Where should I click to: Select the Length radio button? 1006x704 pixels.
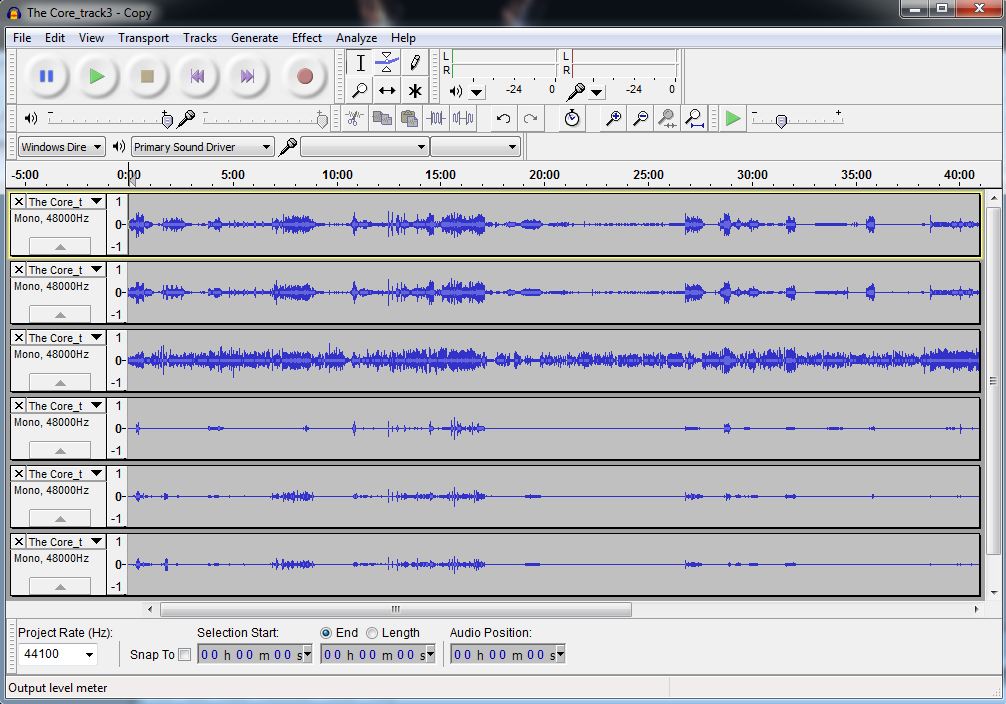coord(372,633)
